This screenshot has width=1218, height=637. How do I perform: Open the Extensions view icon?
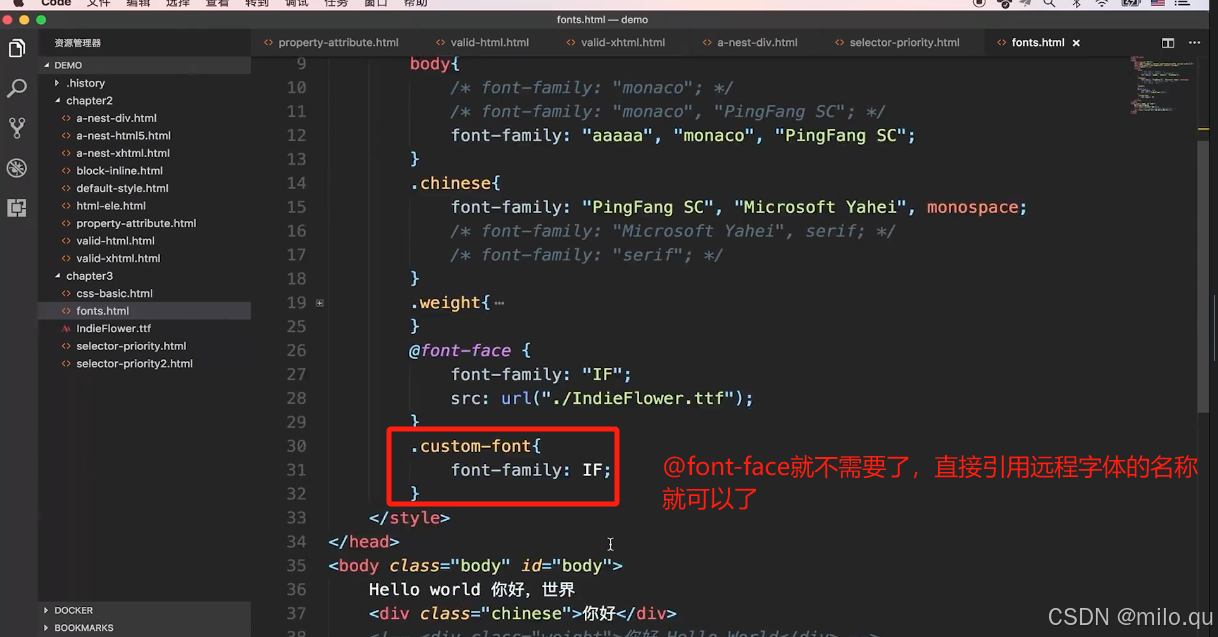click(17, 208)
